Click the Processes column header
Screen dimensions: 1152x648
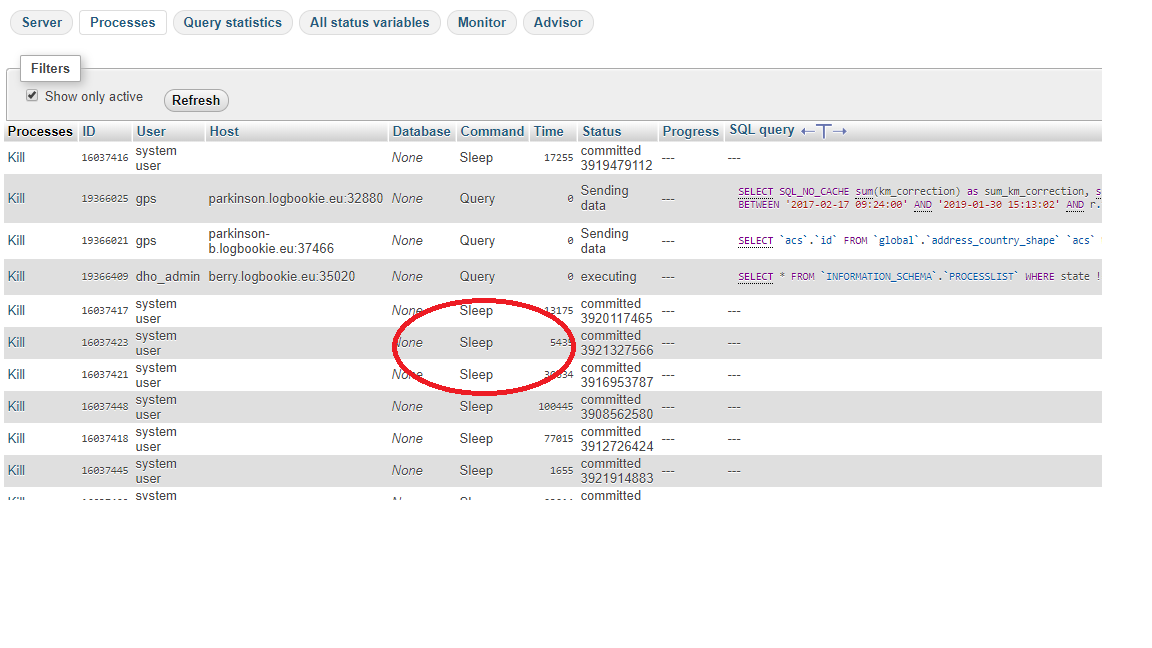(x=40, y=132)
